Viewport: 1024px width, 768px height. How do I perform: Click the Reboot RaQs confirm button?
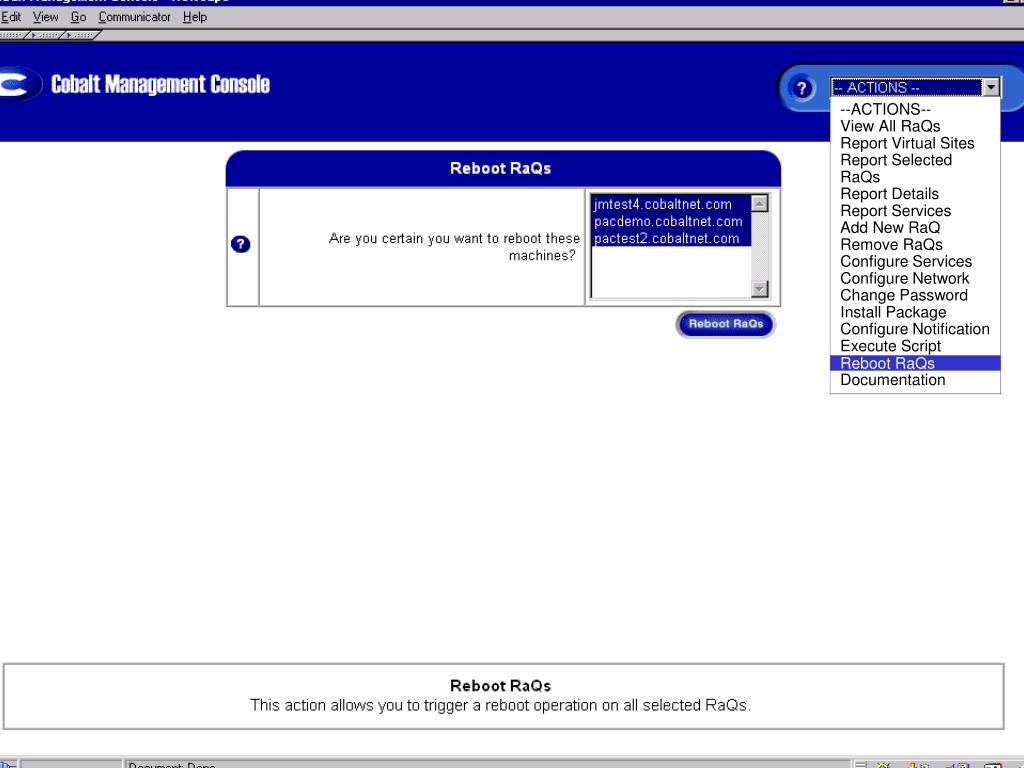(x=726, y=325)
